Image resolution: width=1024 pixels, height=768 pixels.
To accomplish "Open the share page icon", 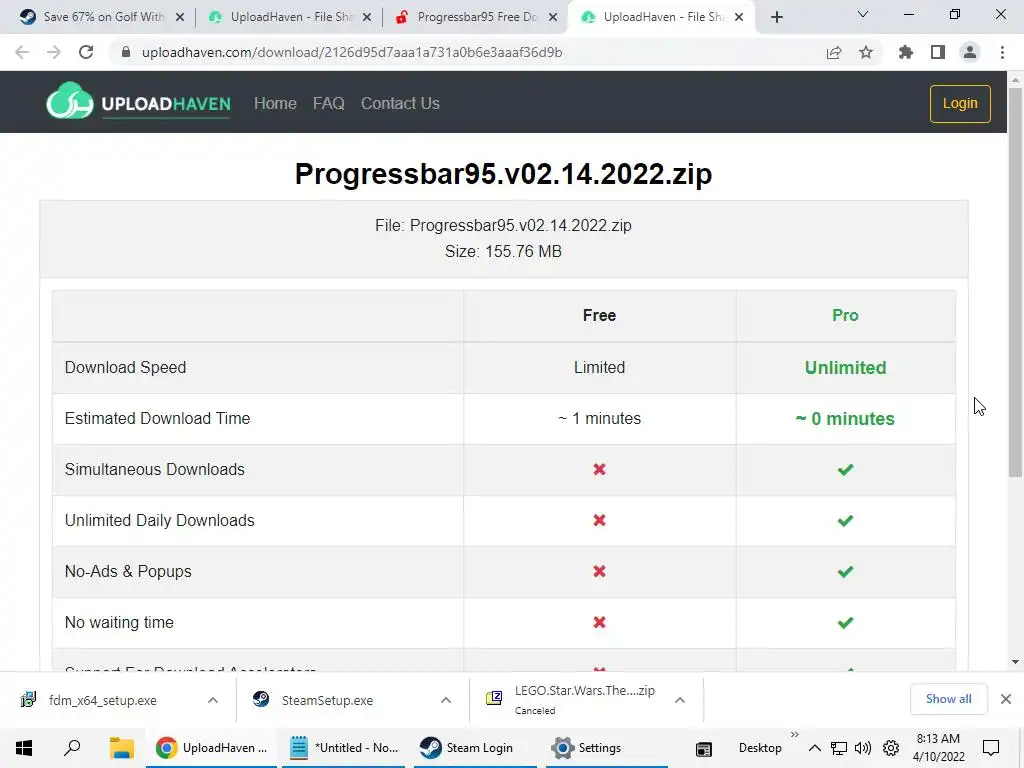I will point(834,52).
